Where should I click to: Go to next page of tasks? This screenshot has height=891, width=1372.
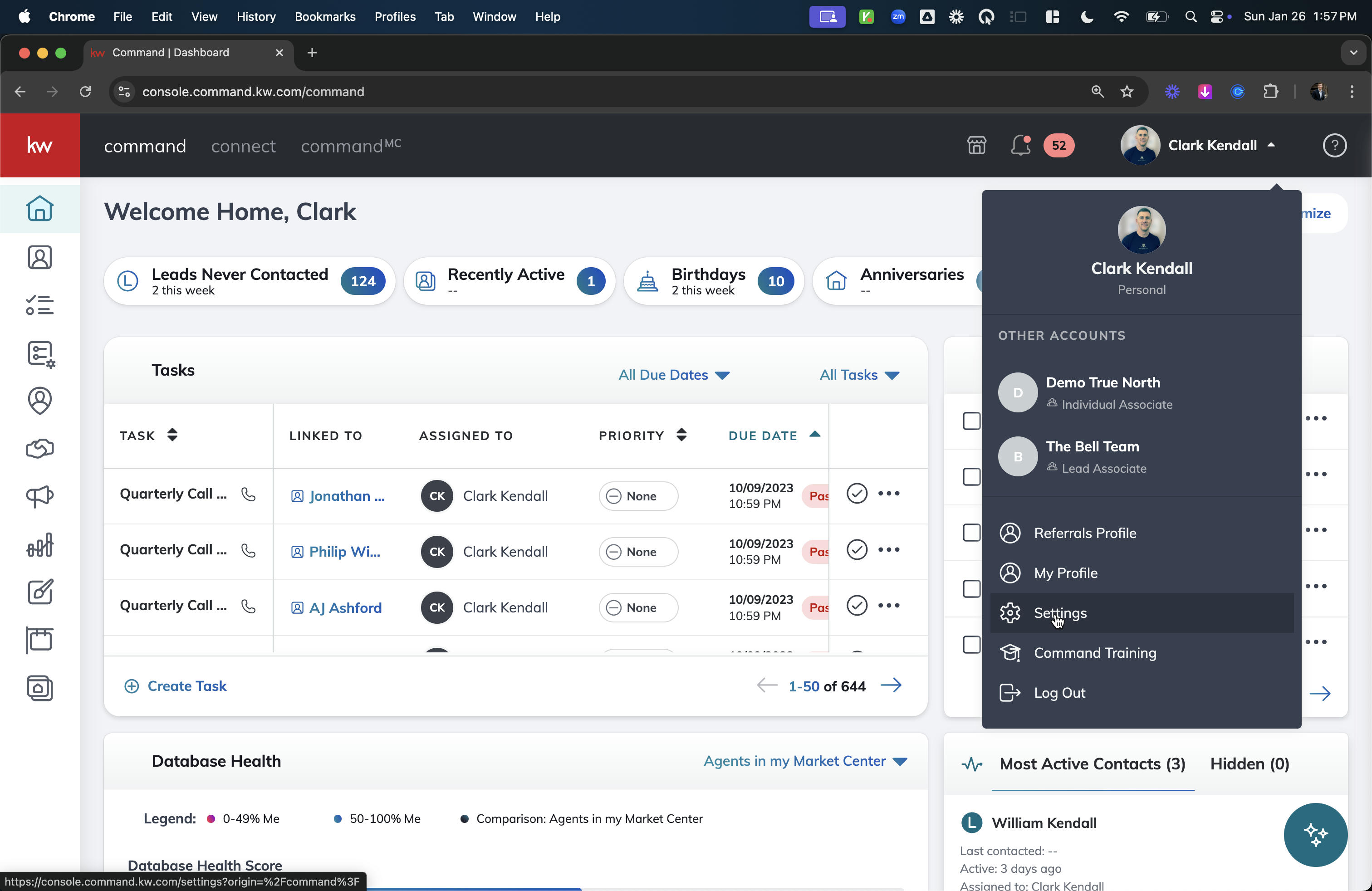pyautogui.click(x=891, y=685)
